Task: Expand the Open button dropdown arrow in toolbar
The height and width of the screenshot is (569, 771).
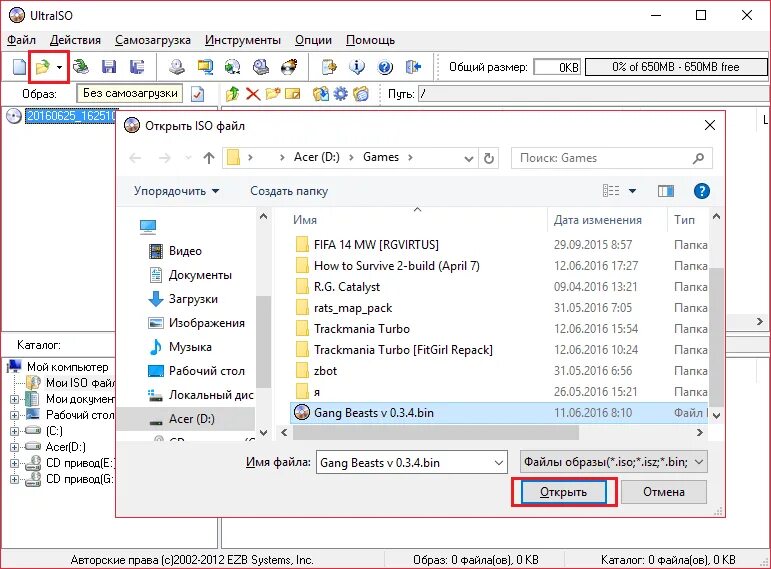Action: point(59,67)
